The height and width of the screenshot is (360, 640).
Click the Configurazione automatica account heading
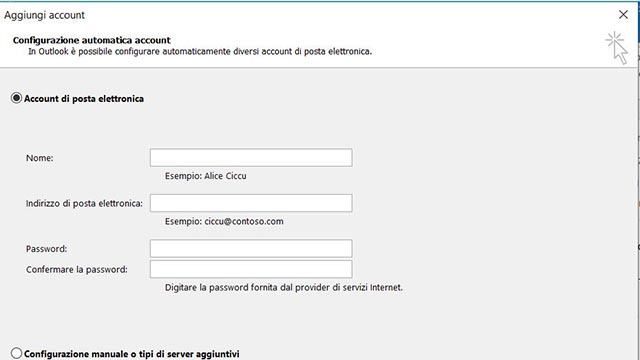92,40
